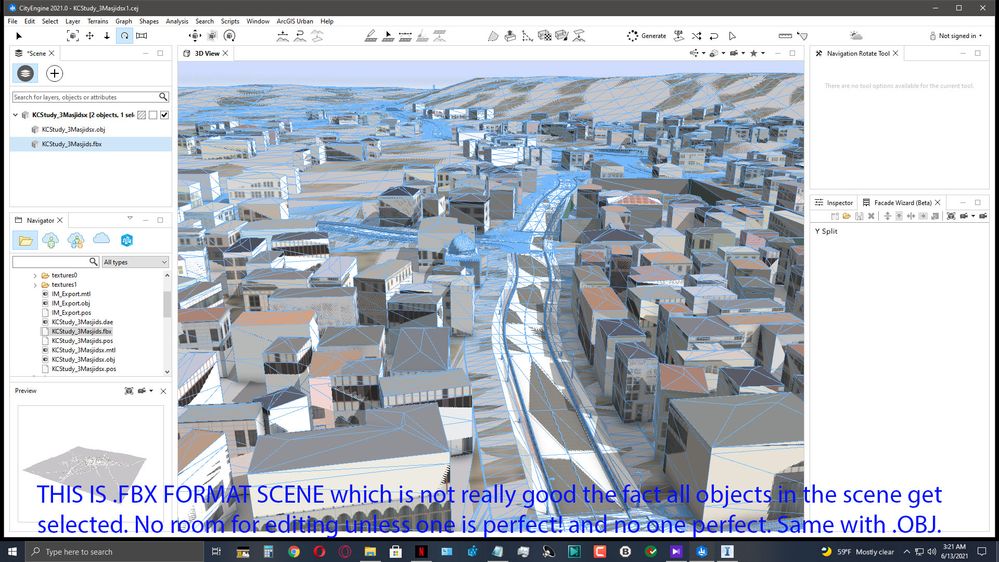The image size is (999, 562).
Task: Toggle the empty lock checkbox of KCStudy_3Masjidsx layer
Action: (x=153, y=115)
